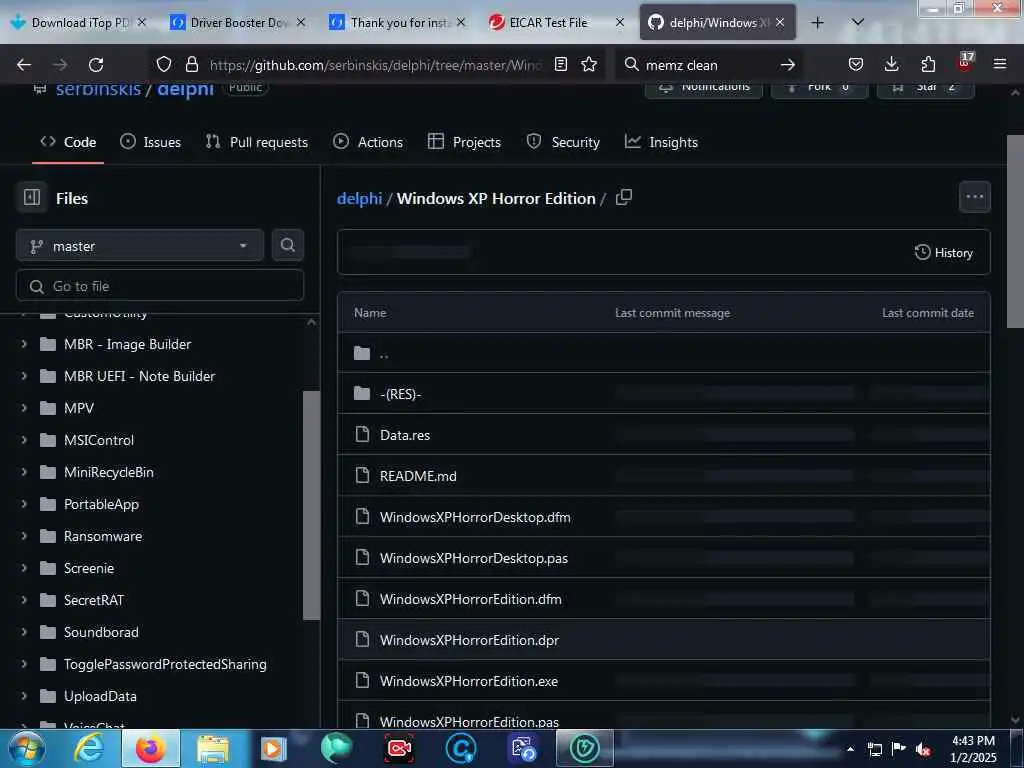Select SecretRAT in the file tree
The width and height of the screenshot is (1024, 768).
[x=93, y=600]
